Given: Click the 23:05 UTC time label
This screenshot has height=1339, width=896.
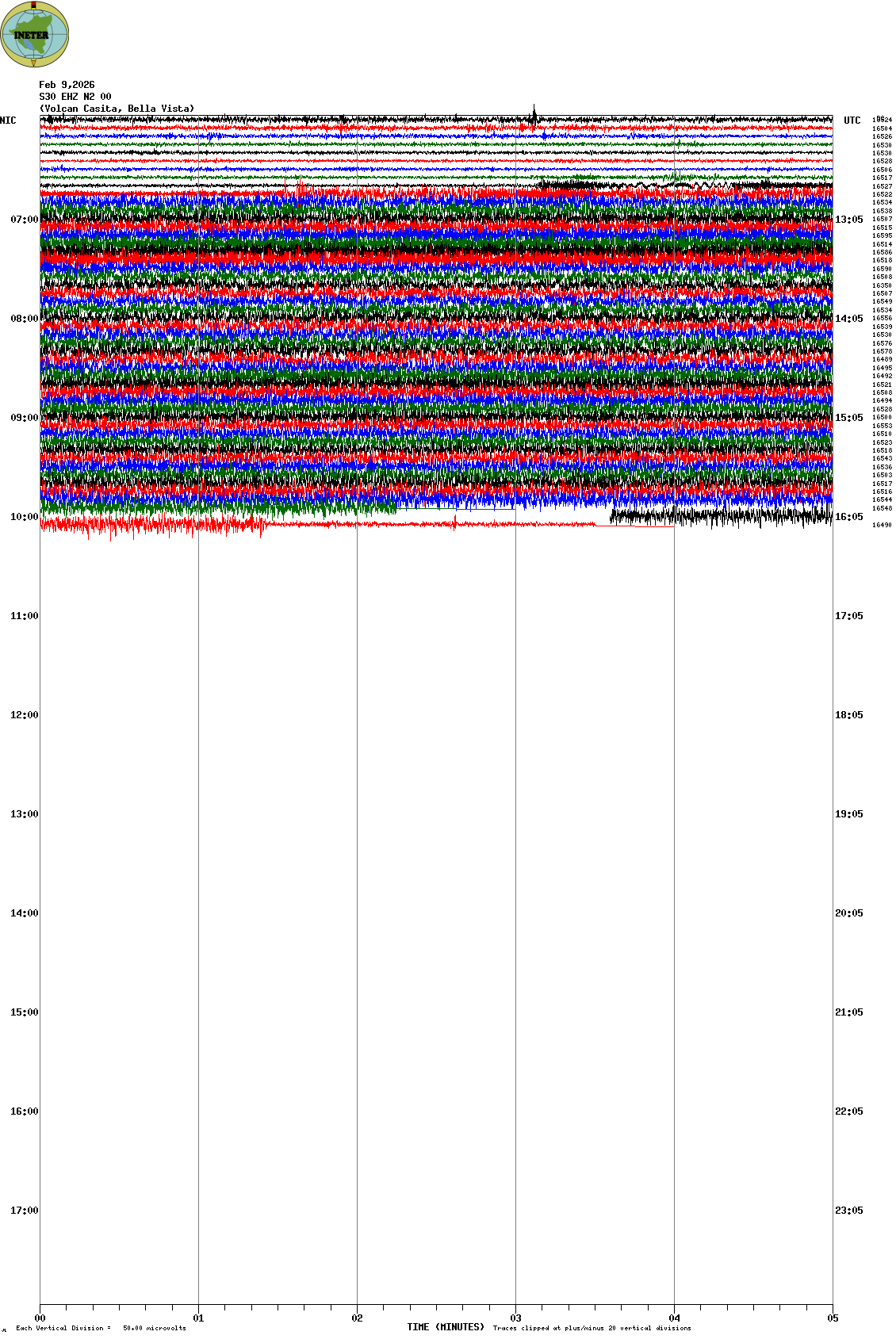Looking at the screenshot, I should (848, 1211).
